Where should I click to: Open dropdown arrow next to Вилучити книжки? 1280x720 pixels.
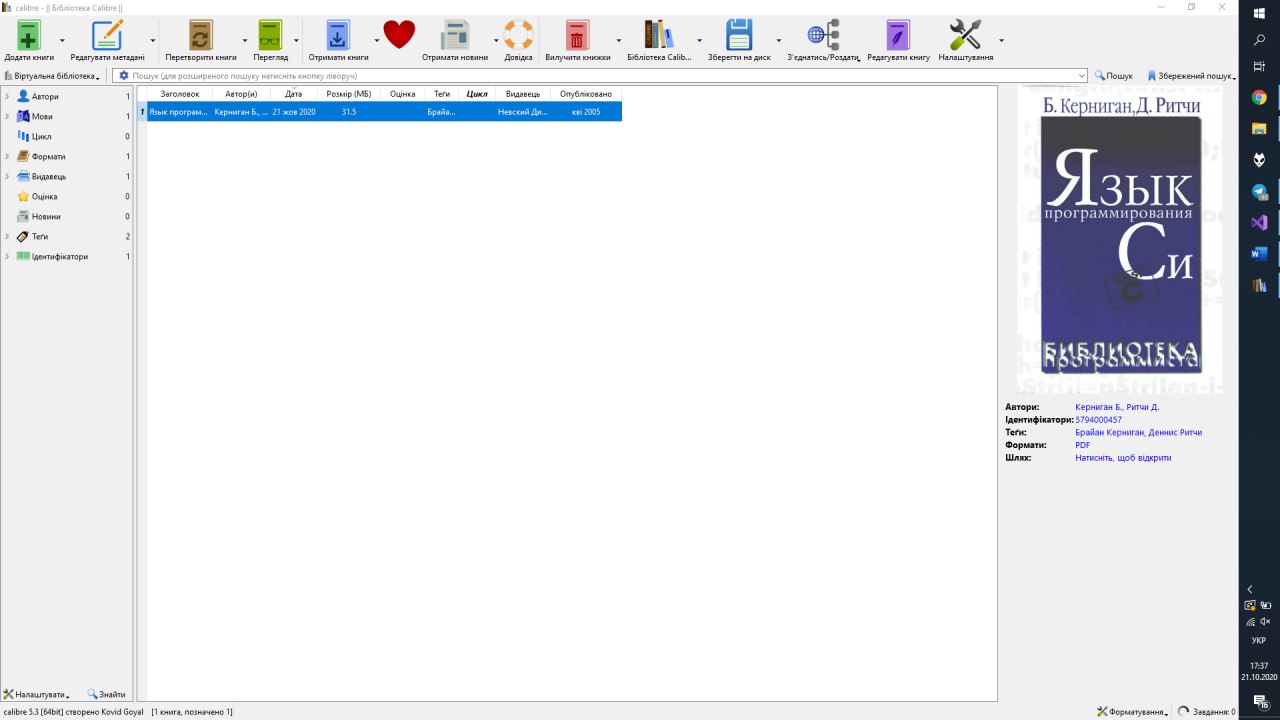click(619, 40)
